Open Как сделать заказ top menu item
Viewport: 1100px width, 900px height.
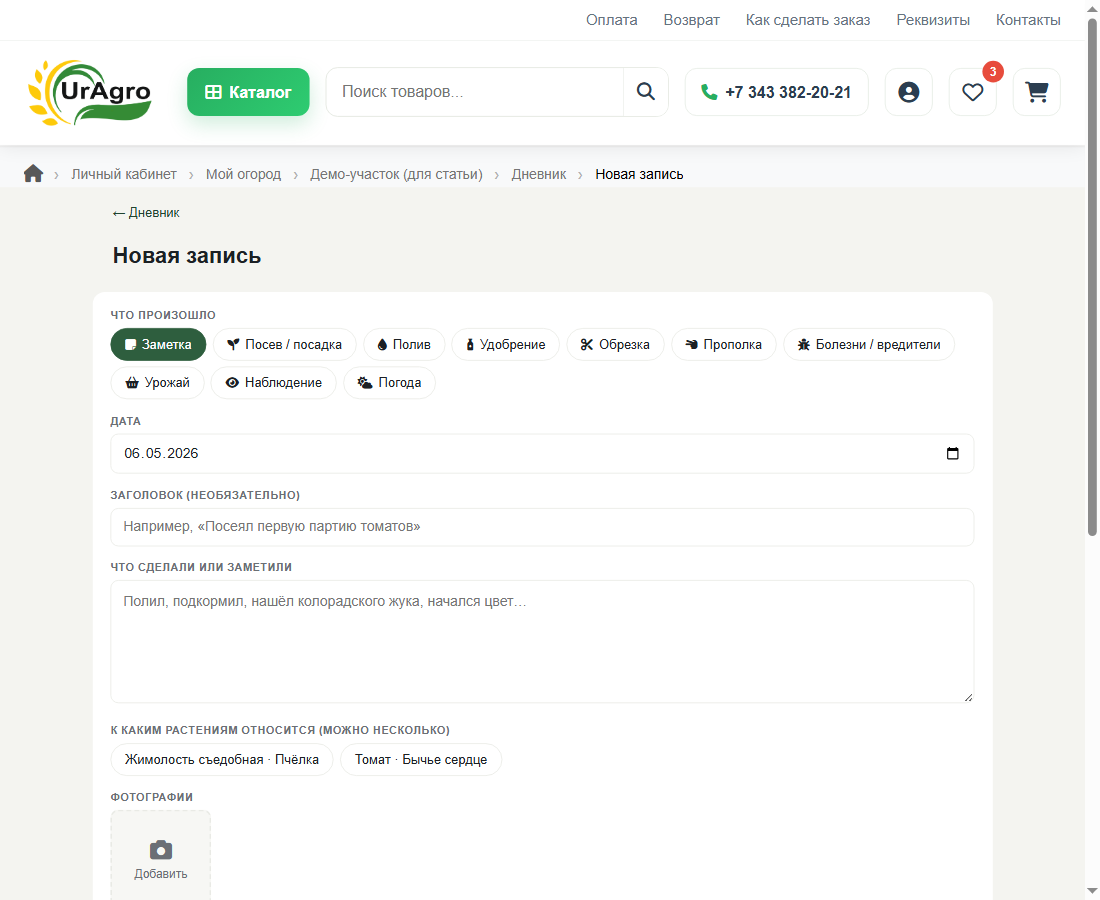pos(807,20)
